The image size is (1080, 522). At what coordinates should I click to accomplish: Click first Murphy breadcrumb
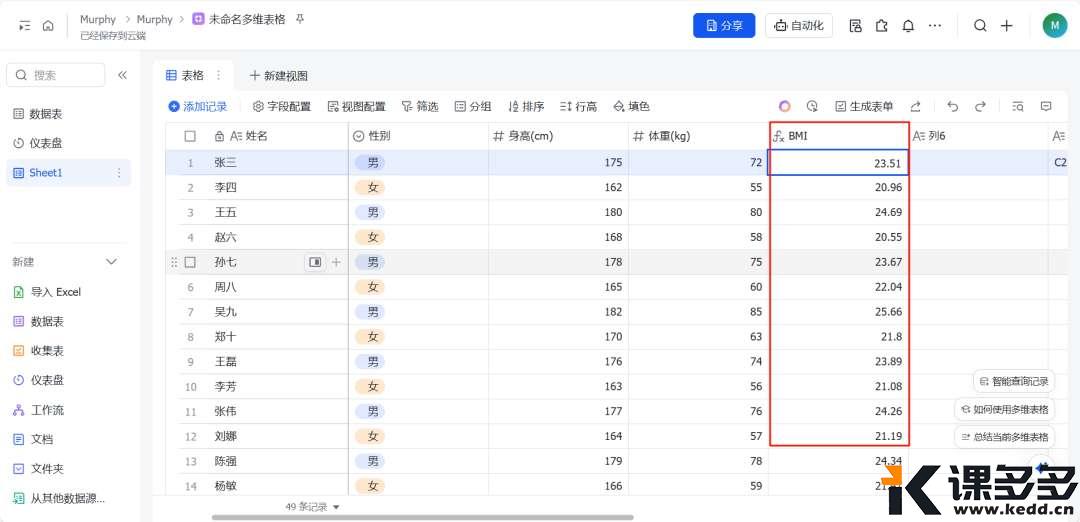98,19
